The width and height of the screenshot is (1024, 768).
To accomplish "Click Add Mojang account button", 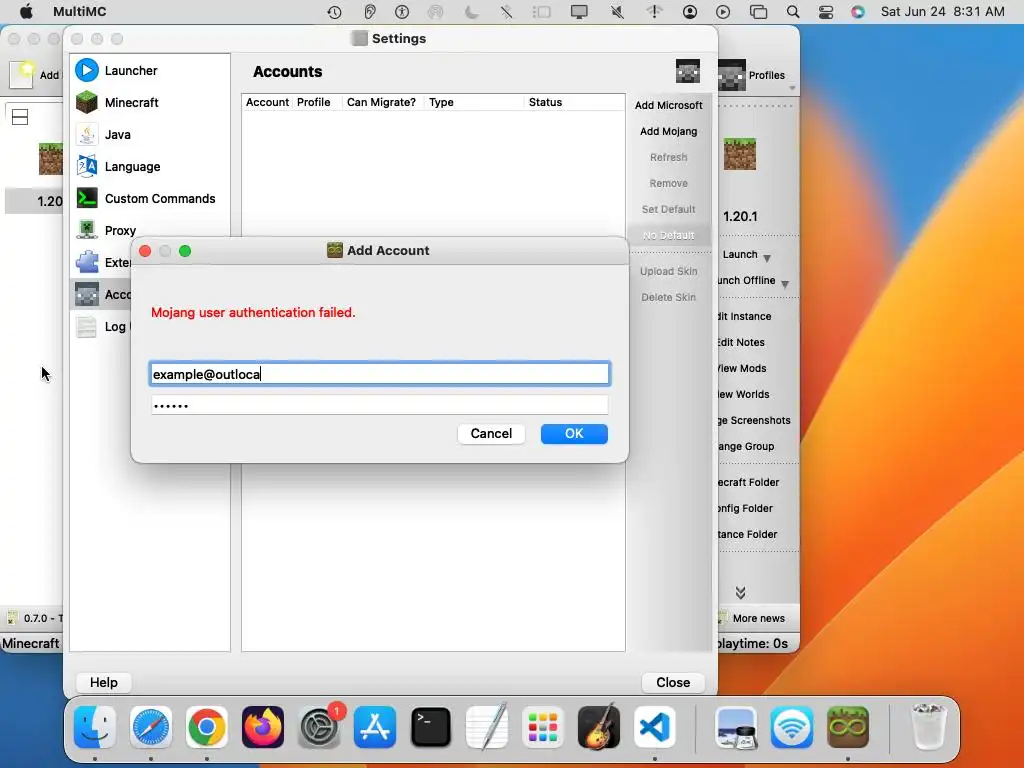I will 669,131.
